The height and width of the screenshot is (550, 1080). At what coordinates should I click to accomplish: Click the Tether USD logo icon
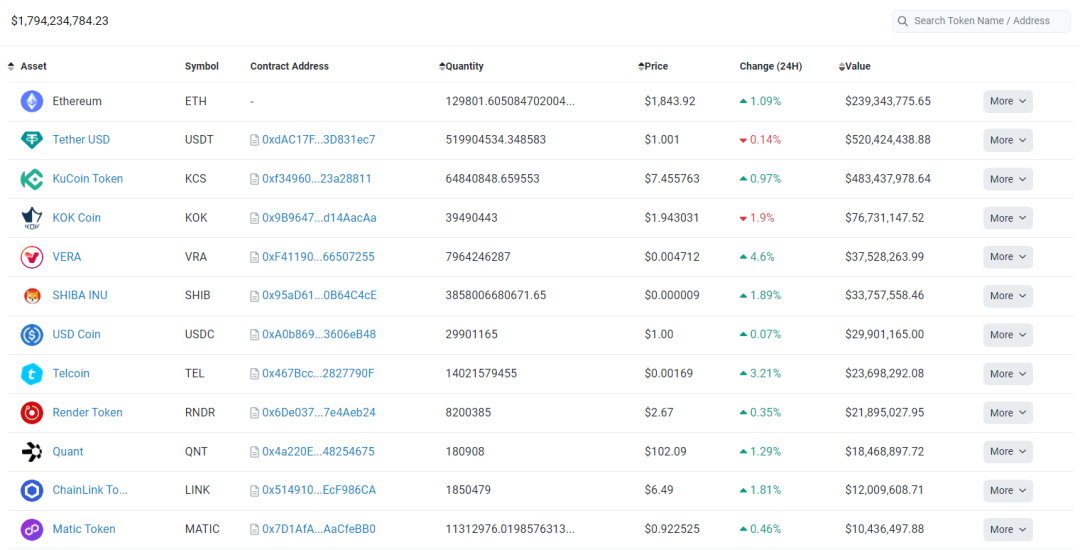pos(32,140)
